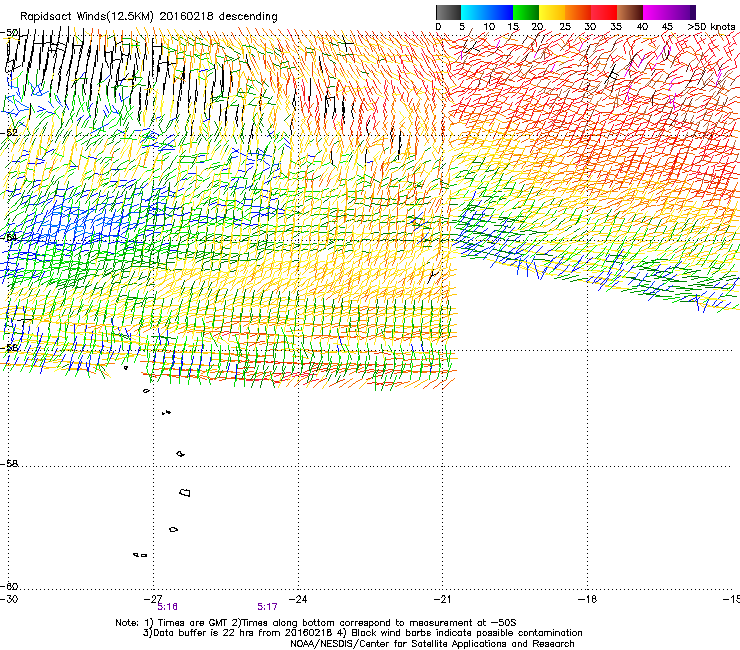Image resolution: width=740 pixels, height=650 pixels.
Task: Click the green 15-20 knots legend segment
Action: pyautogui.click(x=526, y=12)
